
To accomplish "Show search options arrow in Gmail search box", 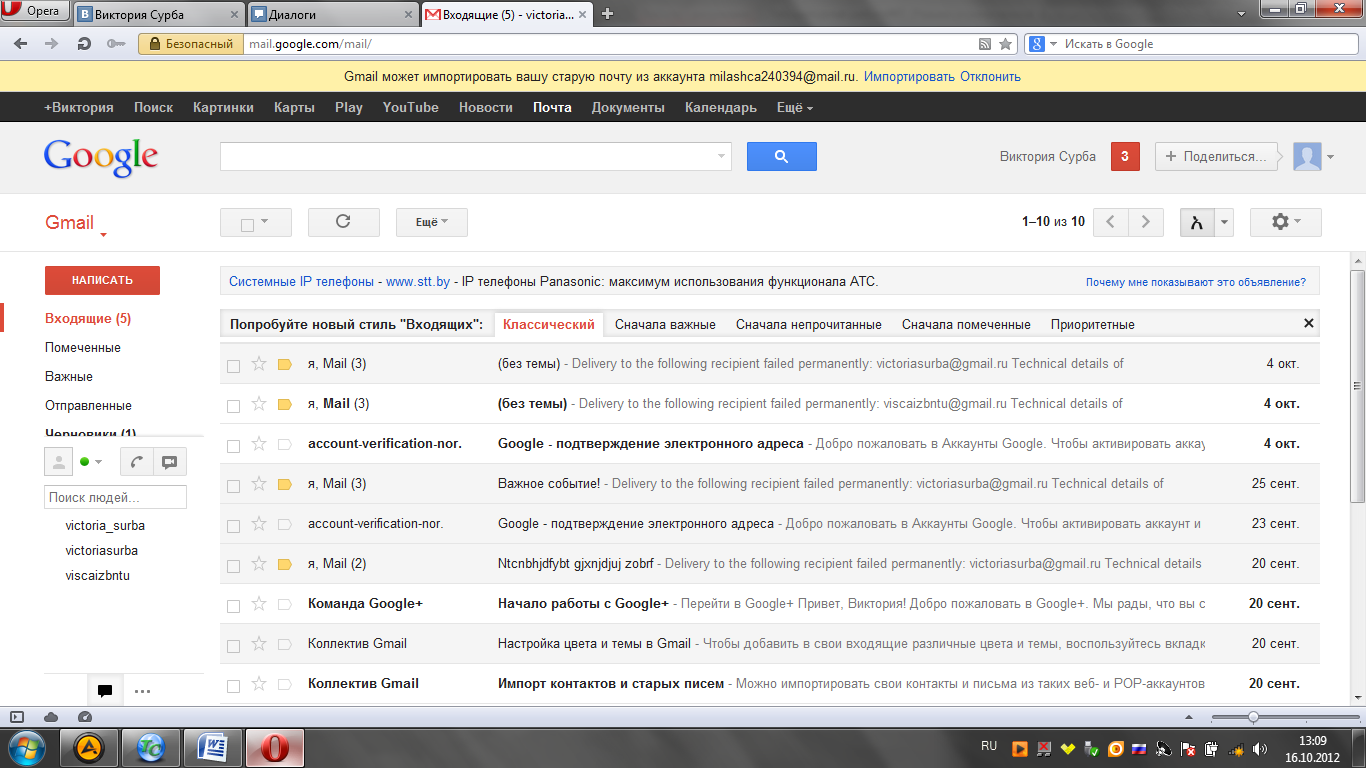I will coord(721,157).
